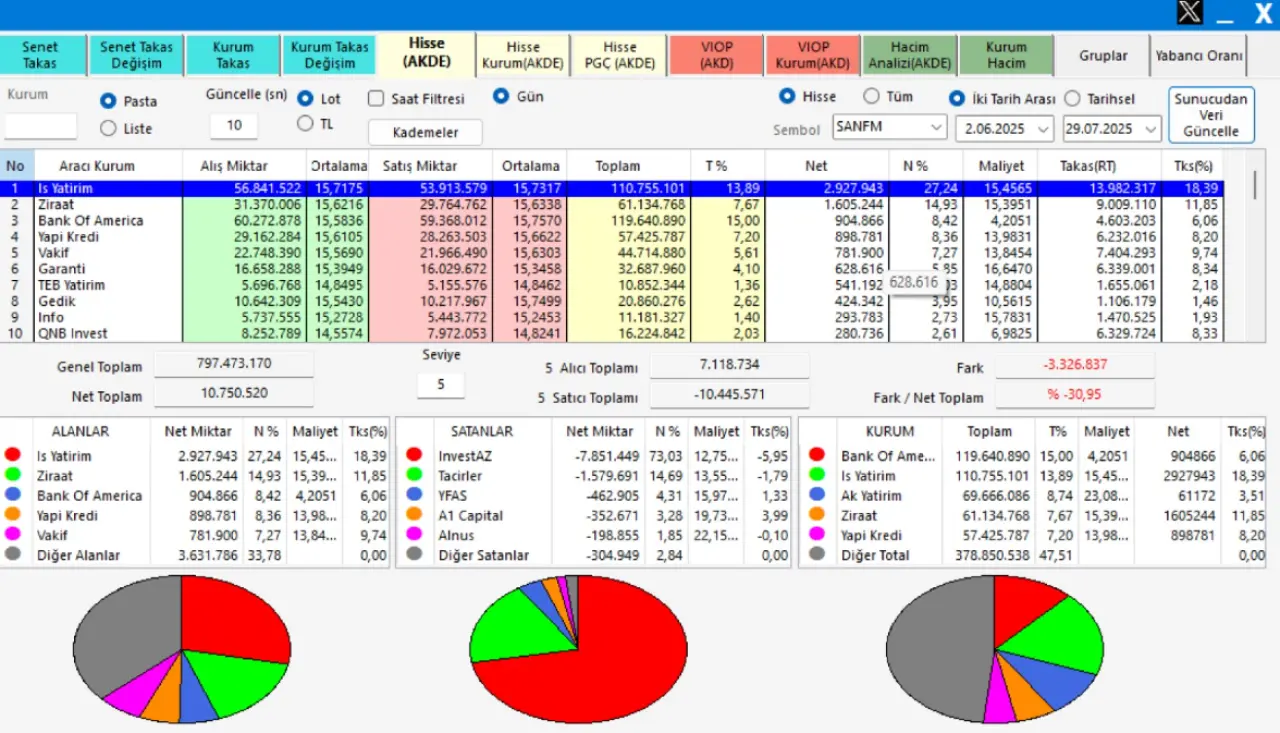This screenshot has width=1280, height=733.
Task: Click the Kademeler button
Action: 425,133
